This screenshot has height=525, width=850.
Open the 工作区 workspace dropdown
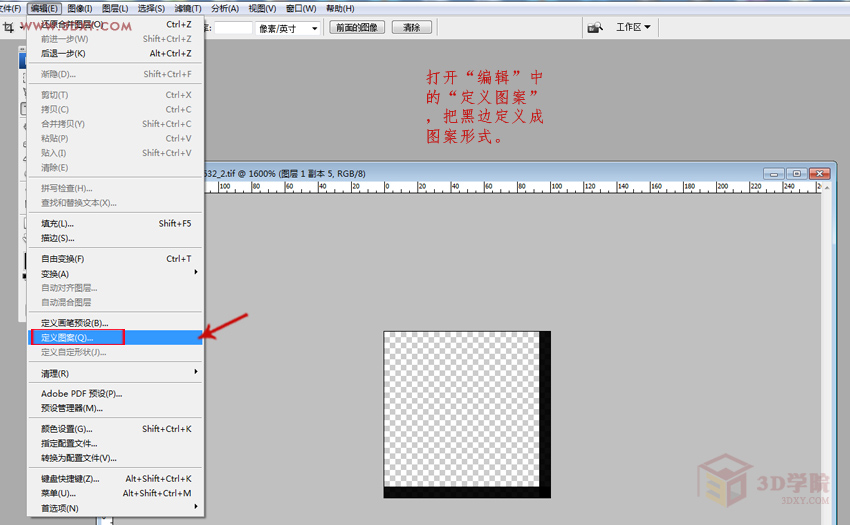[633, 27]
